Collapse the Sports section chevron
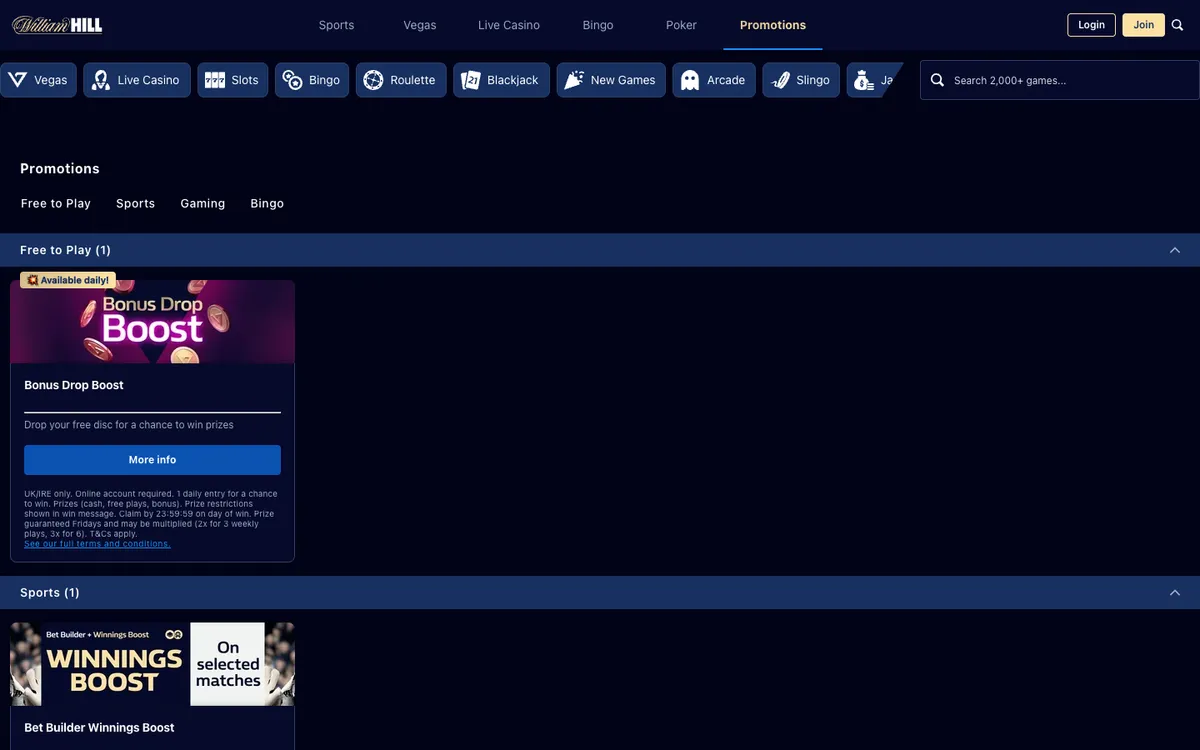The width and height of the screenshot is (1200, 750). click(x=1175, y=593)
